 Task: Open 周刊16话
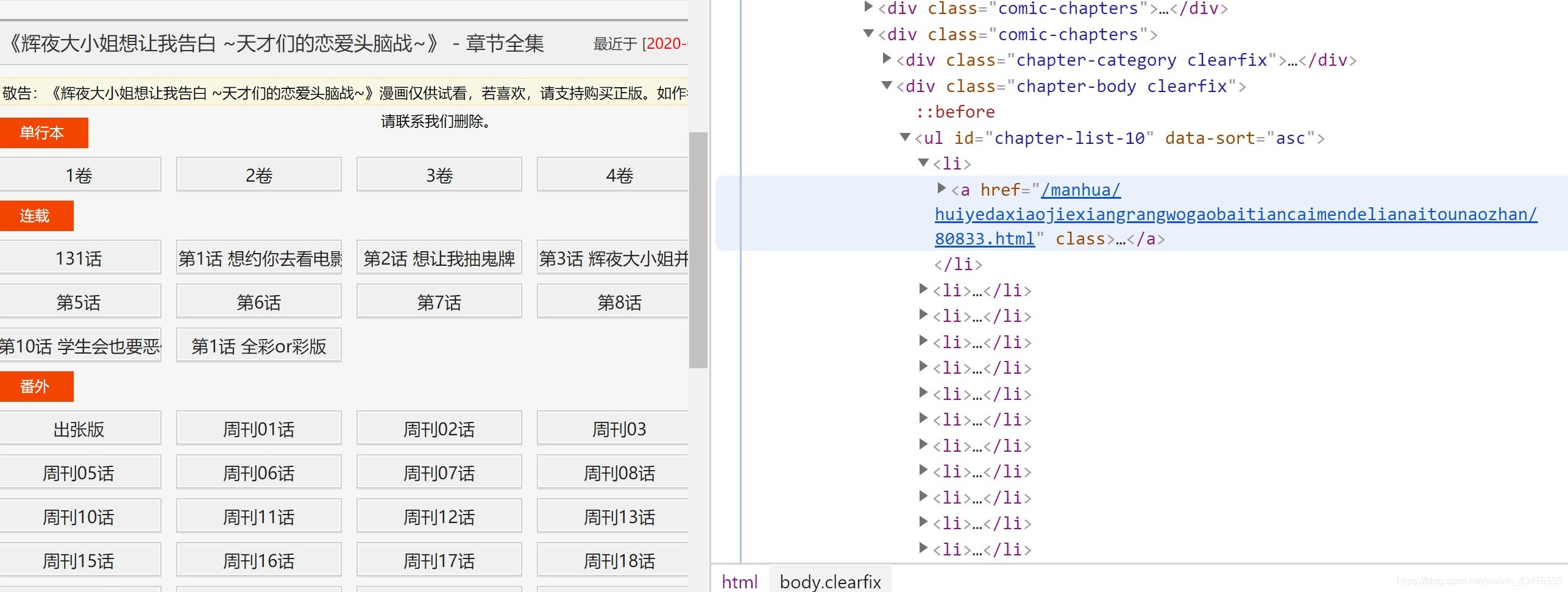pyautogui.click(x=259, y=560)
